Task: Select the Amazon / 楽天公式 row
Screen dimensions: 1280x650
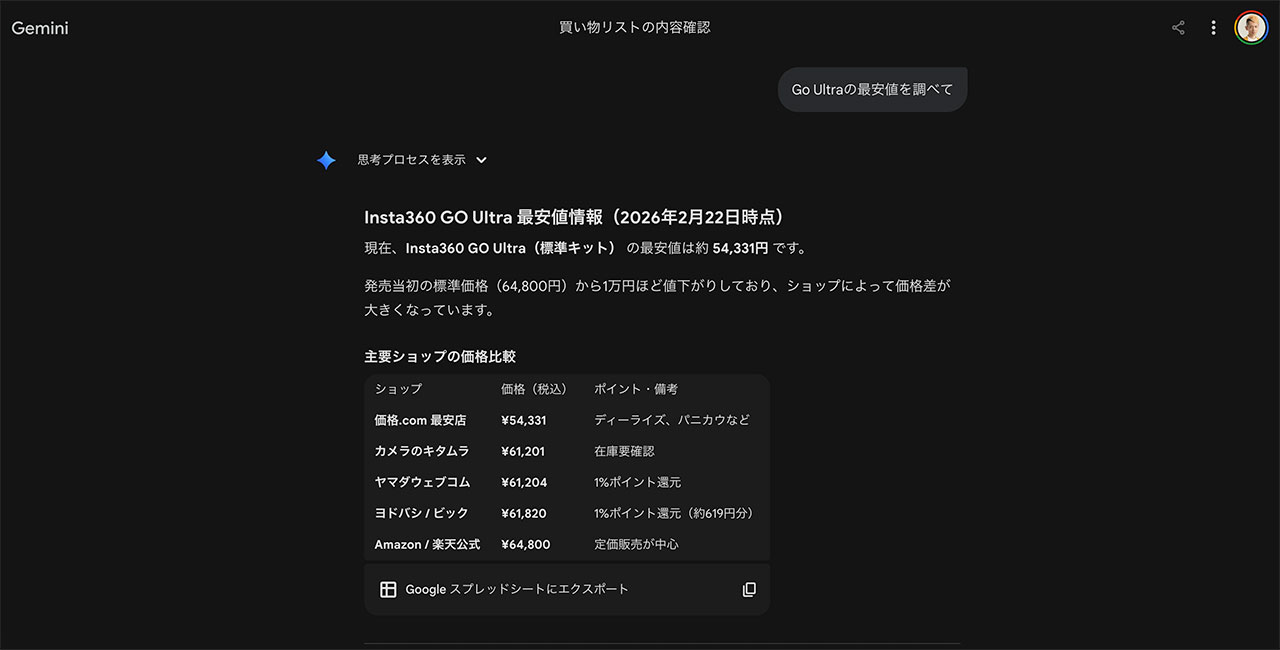Action: click(427, 544)
